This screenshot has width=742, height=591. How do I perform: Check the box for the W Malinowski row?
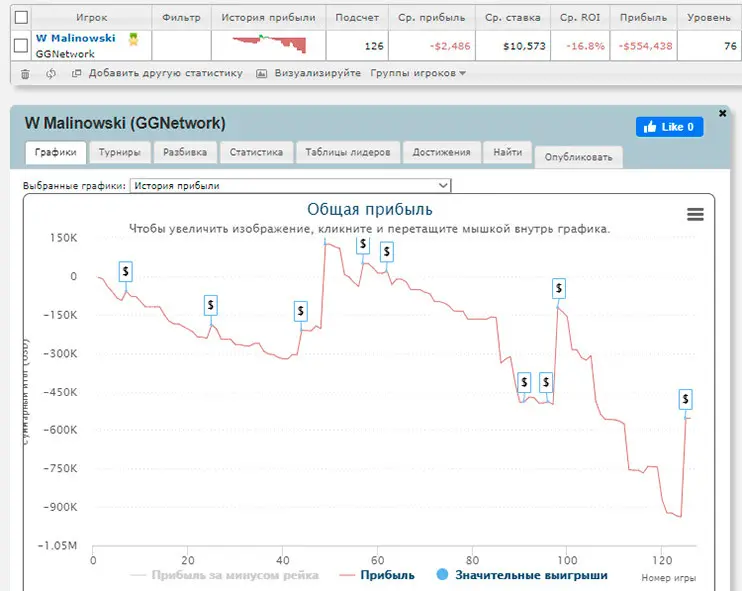click(x=20, y=45)
